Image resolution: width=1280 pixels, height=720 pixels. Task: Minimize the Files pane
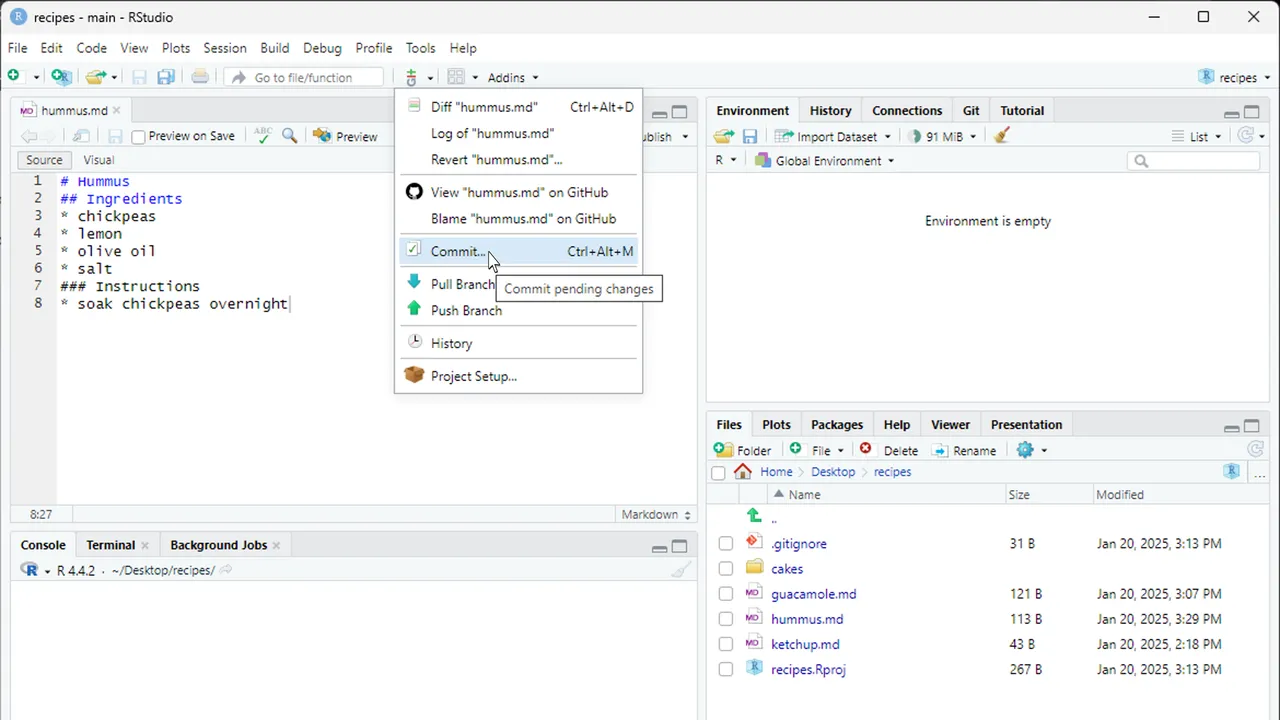pyautogui.click(x=1231, y=427)
